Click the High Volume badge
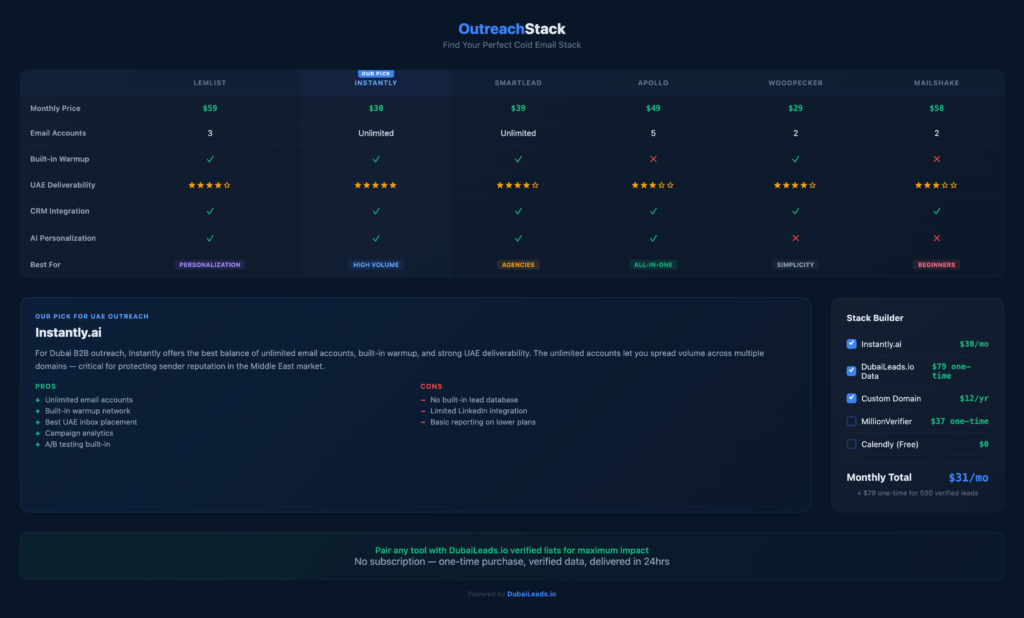The width and height of the screenshot is (1024, 618). point(376,265)
